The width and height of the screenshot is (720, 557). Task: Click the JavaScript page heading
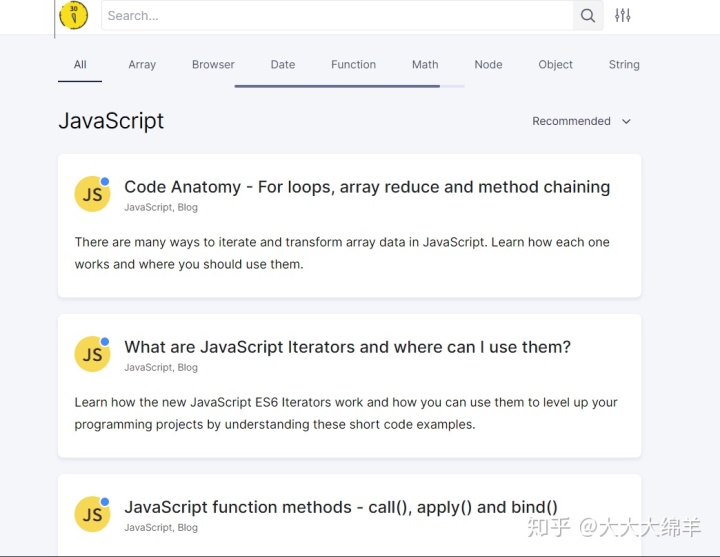click(x=111, y=121)
